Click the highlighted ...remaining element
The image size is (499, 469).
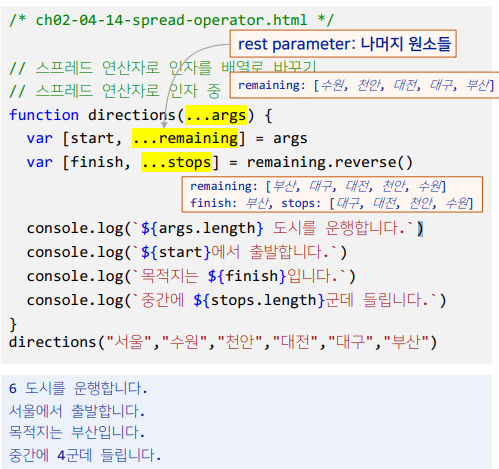185,138
